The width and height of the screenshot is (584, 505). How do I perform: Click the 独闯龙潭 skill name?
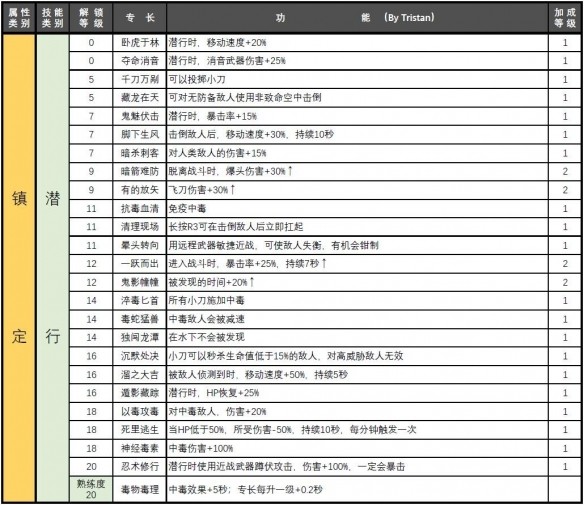pyautogui.click(x=140, y=337)
